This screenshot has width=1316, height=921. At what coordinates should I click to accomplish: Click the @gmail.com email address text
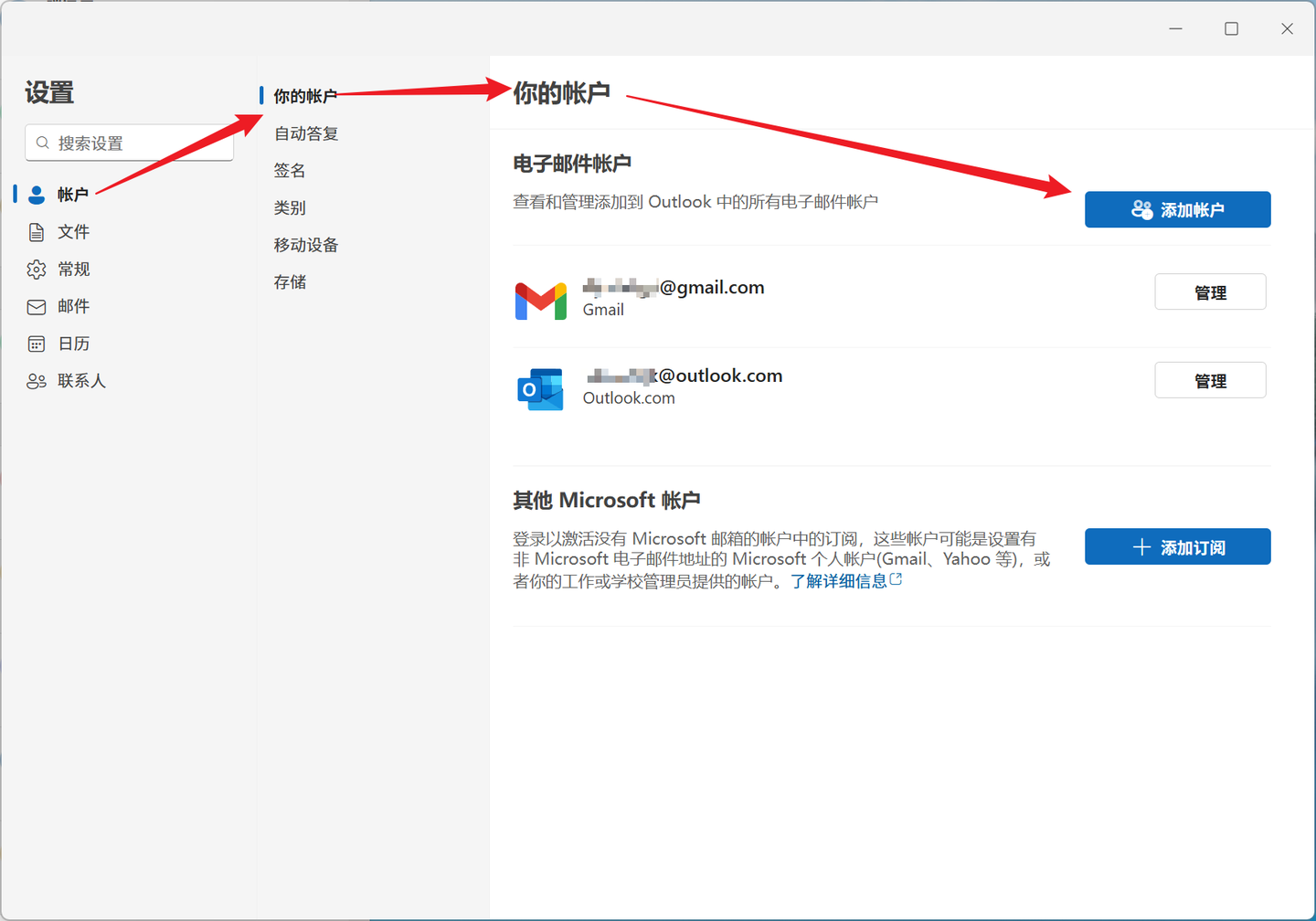click(x=674, y=288)
